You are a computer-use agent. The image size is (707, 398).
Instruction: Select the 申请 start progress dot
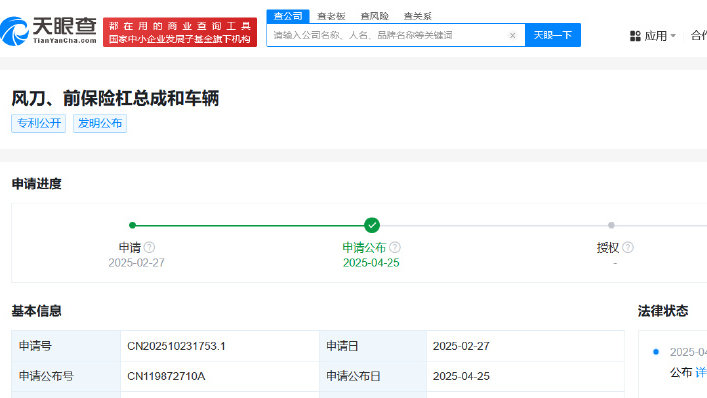132,225
